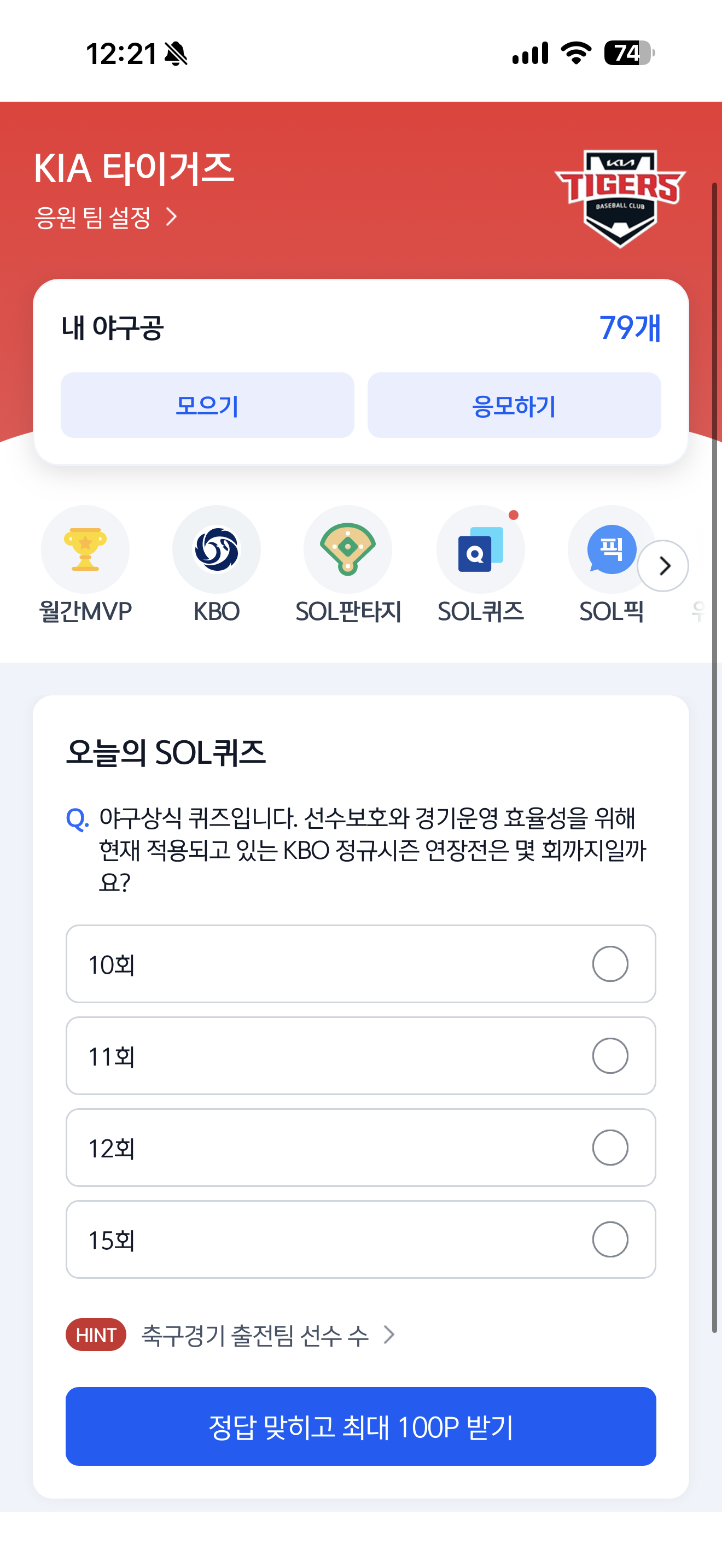Choose the 12회 answer radio button

(x=610, y=1148)
